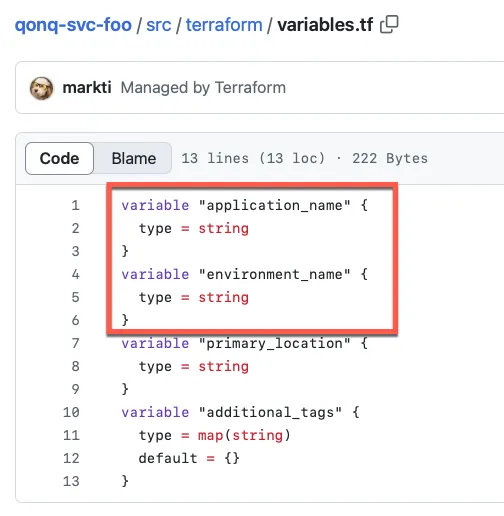Screen dimensions: 504x516
Task: Click the "environment_name" variable text
Action: [x=274, y=274]
